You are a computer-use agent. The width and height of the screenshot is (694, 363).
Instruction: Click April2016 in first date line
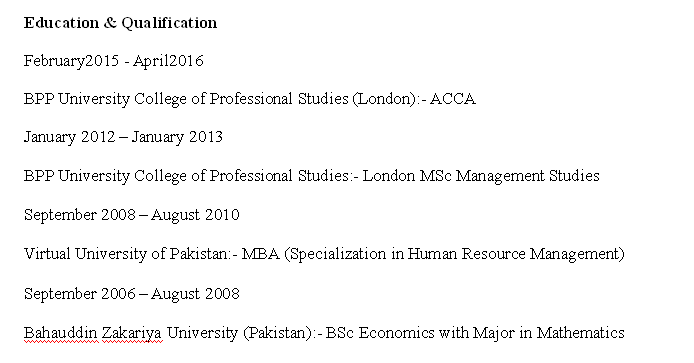pyautogui.click(x=168, y=61)
